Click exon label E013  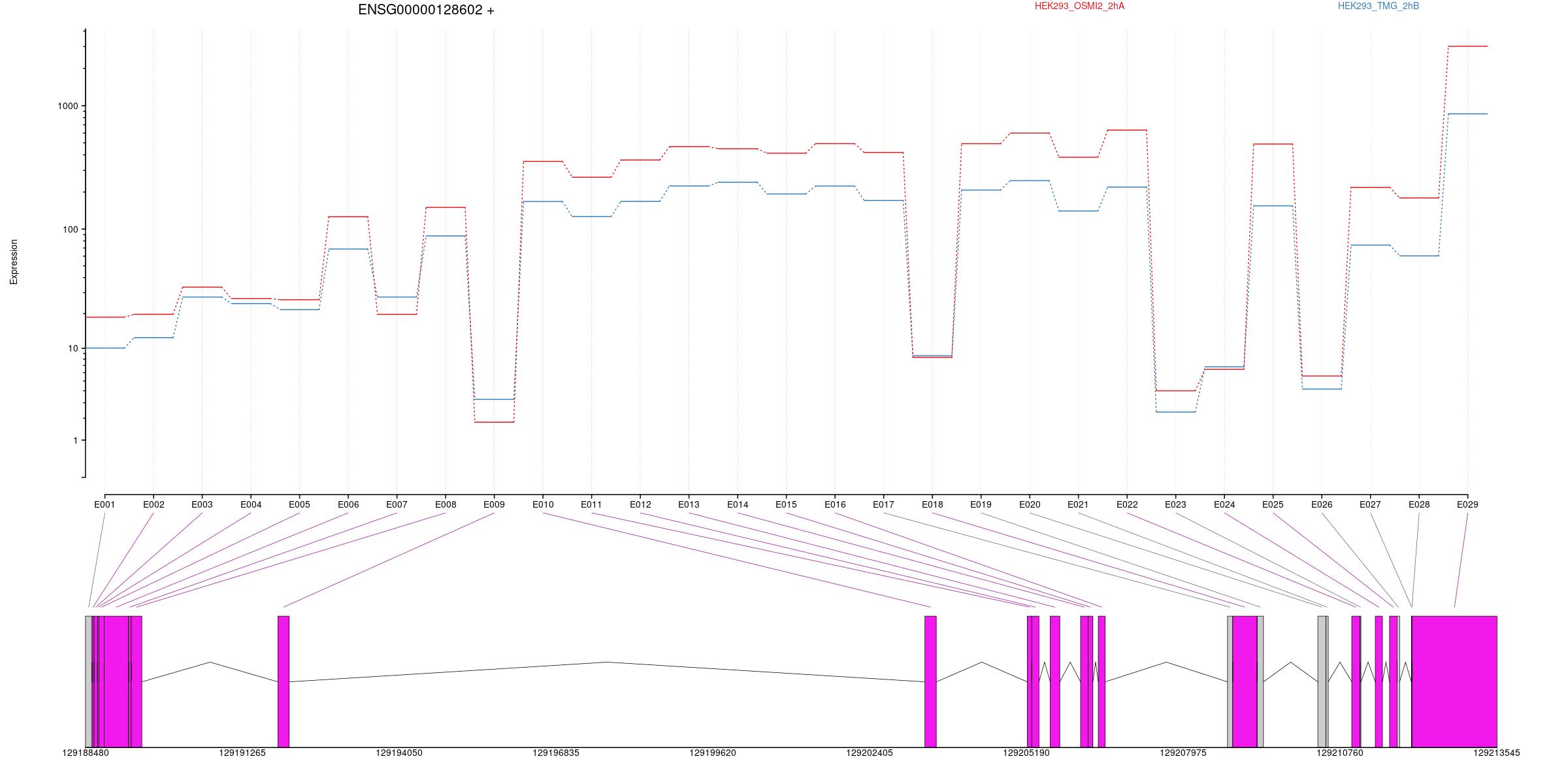689,504
